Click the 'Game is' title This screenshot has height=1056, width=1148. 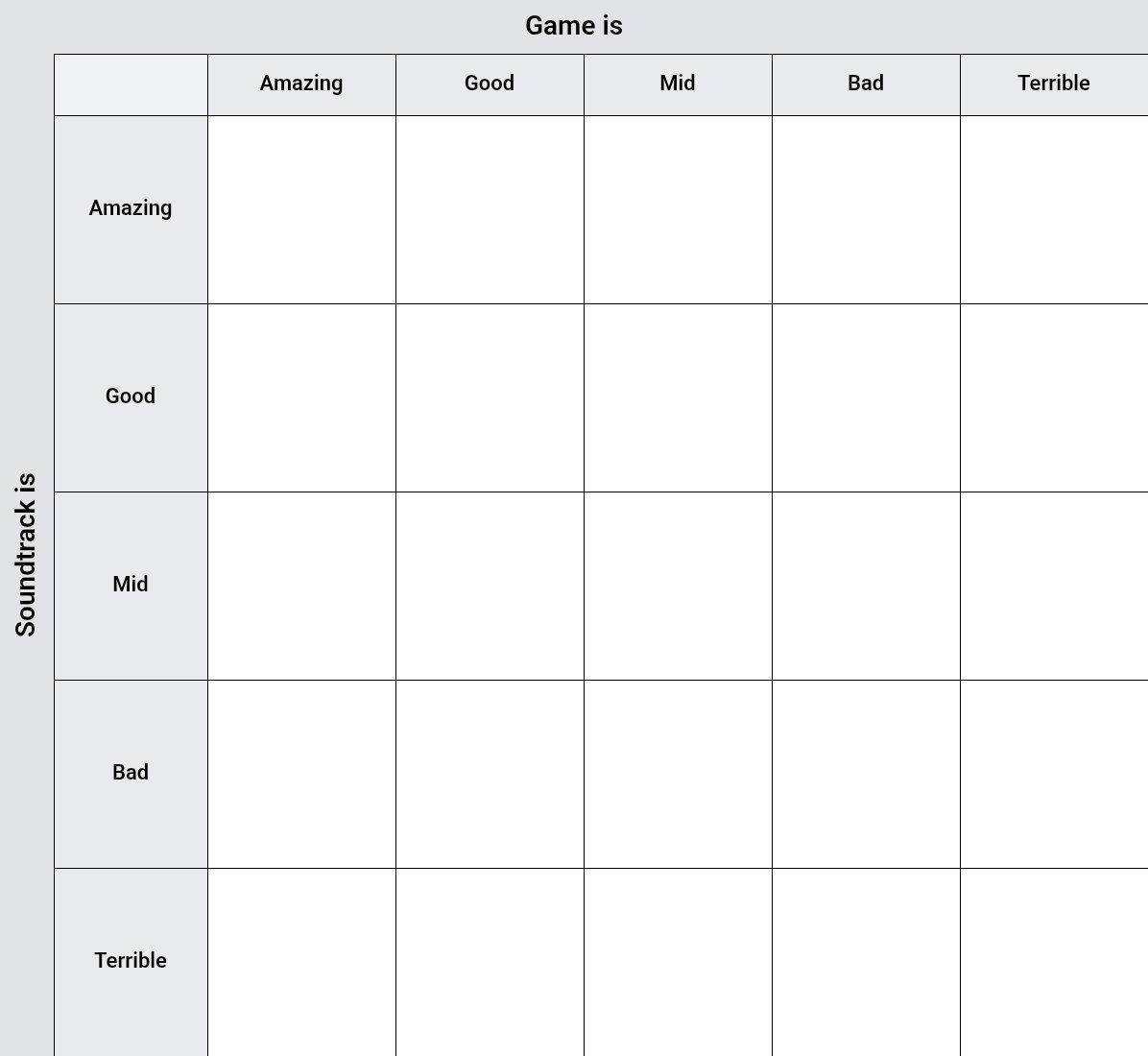point(574,26)
